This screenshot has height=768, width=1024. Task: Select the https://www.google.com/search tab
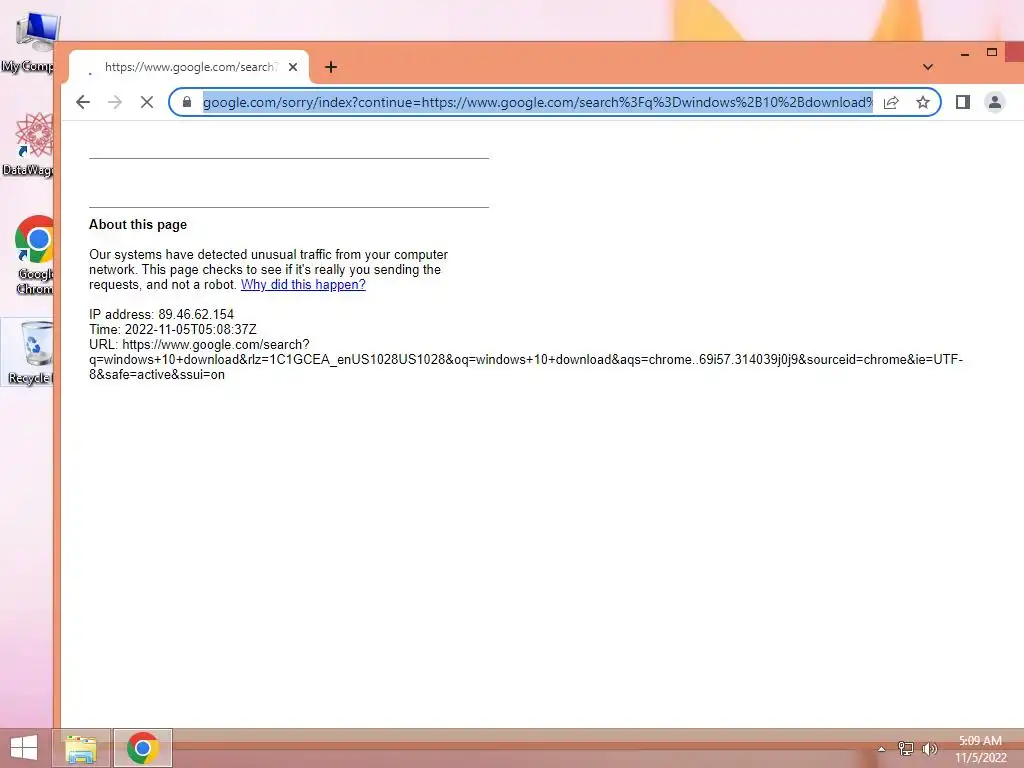[189, 67]
